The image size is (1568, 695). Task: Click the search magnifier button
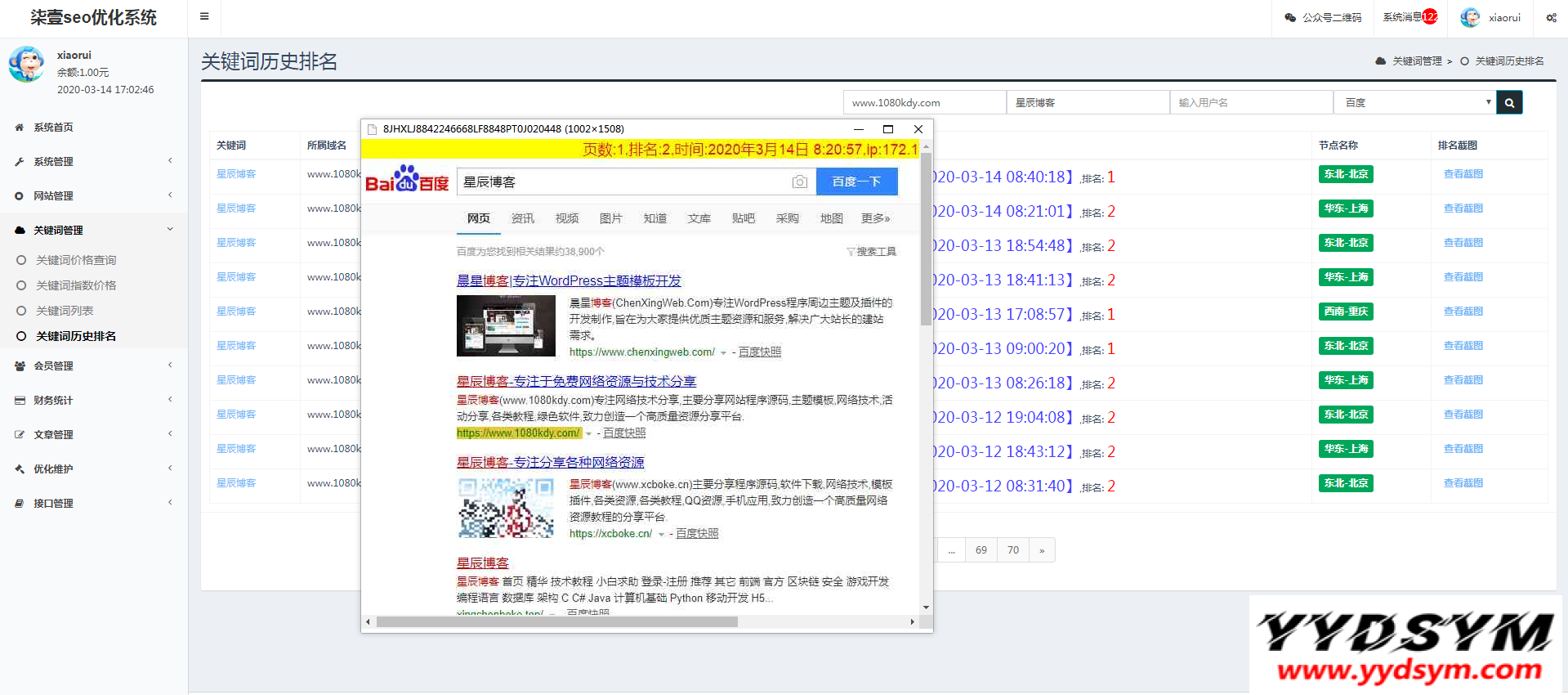coord(1509,103)
